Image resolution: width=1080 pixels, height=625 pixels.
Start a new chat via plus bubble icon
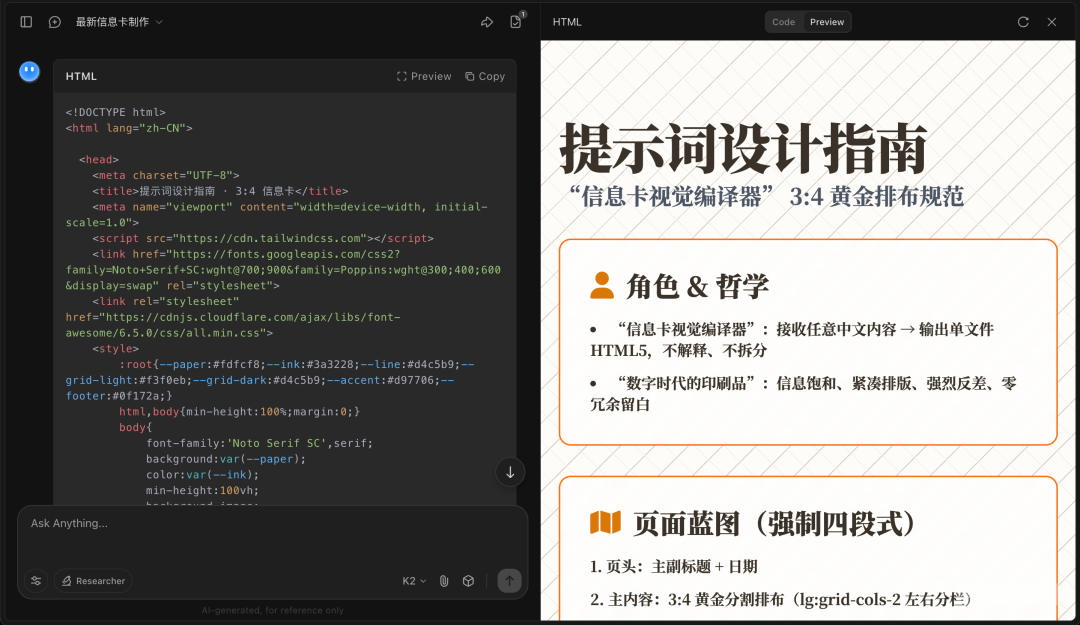[54, 22]
